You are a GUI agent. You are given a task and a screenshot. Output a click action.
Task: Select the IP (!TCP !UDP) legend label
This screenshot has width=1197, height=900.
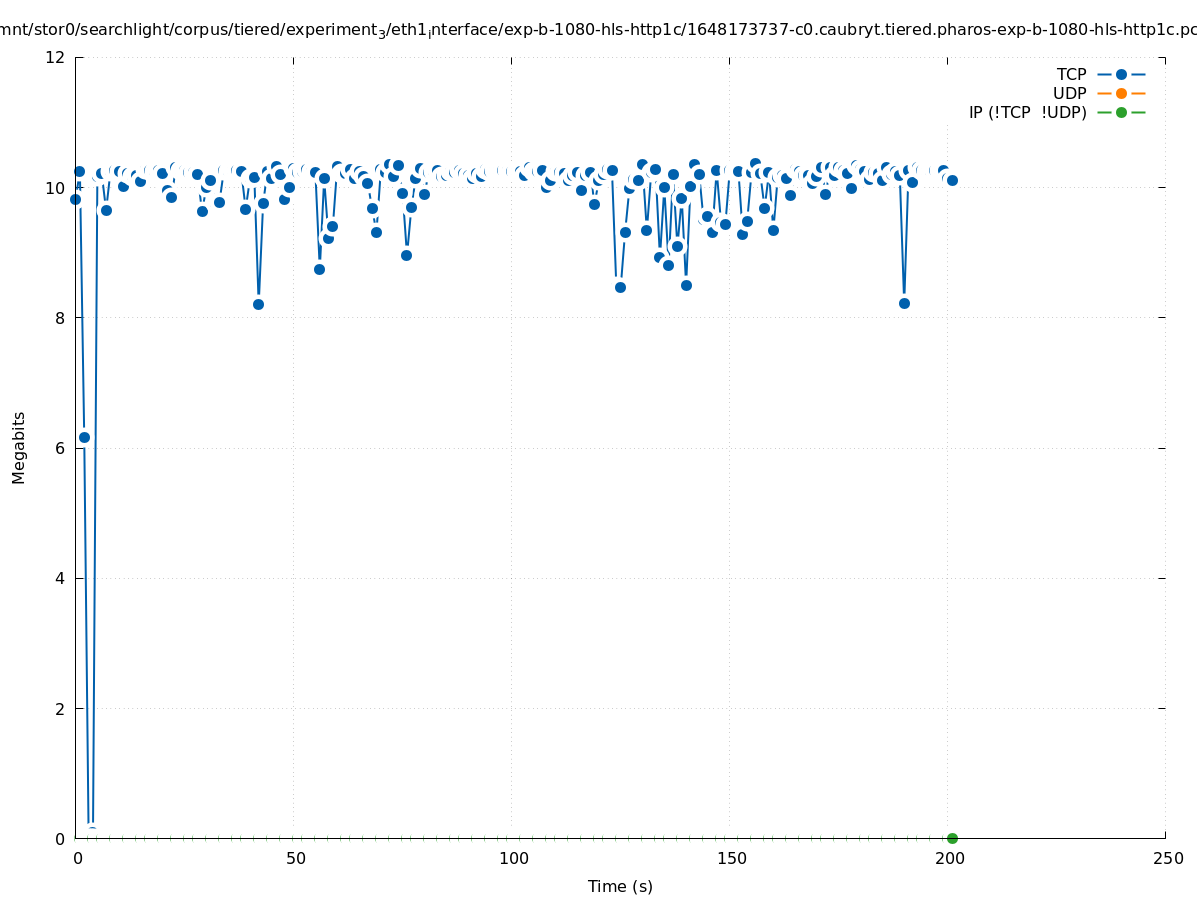click(x=1027, y=112)
